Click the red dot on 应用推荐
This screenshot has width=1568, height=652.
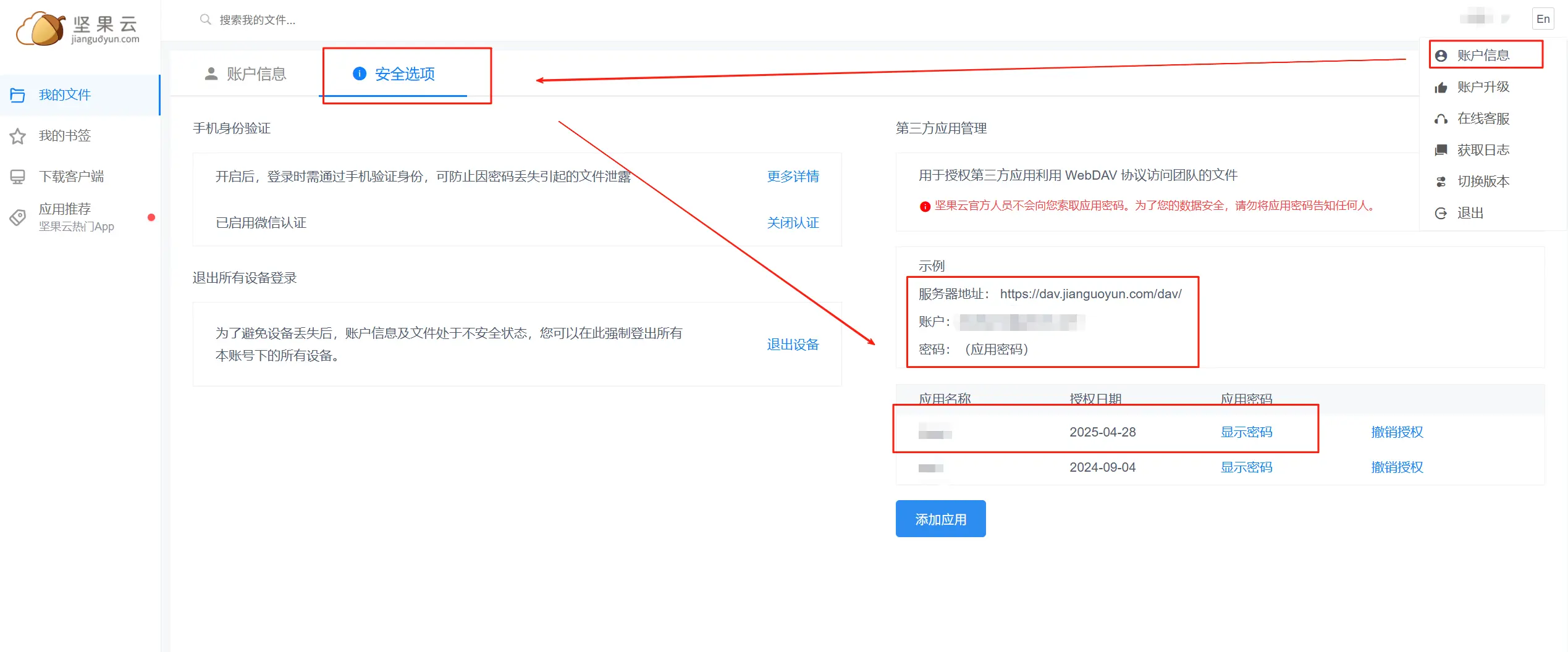pos(151,217)
